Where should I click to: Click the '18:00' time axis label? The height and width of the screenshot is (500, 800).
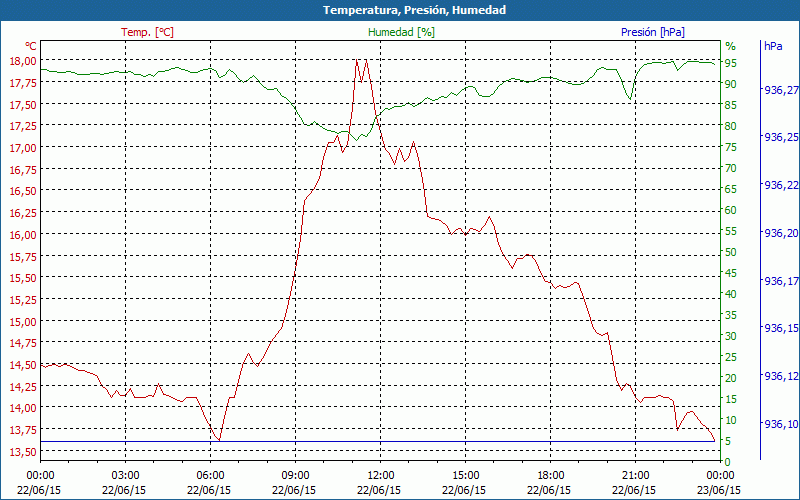coord(551,476)
